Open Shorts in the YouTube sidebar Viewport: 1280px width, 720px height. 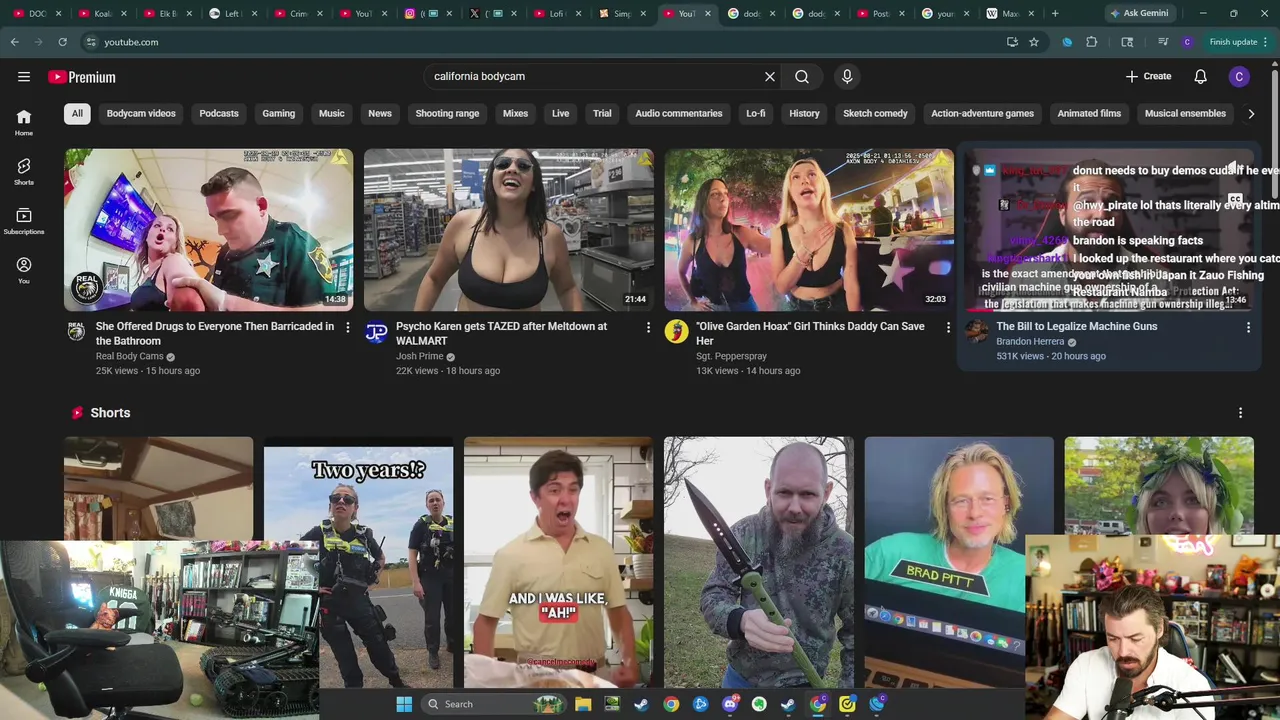(24, 171)
